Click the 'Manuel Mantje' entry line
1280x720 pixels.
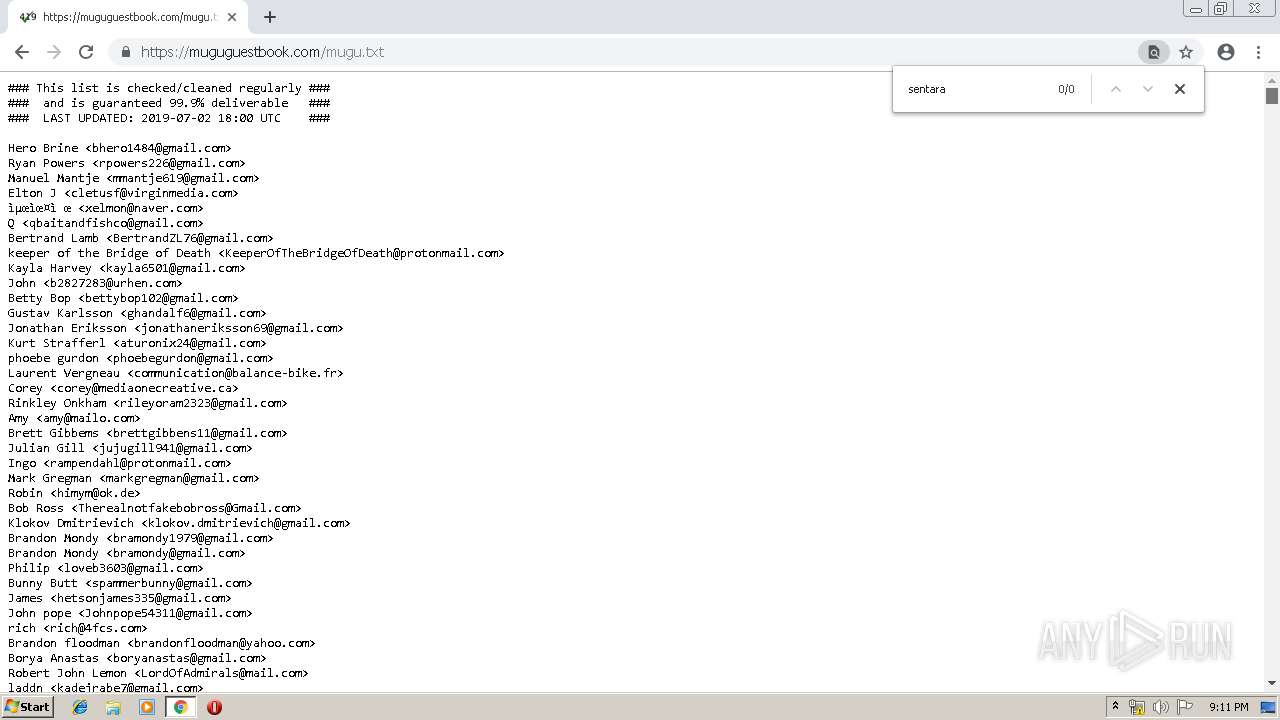[x=134, y=178]
